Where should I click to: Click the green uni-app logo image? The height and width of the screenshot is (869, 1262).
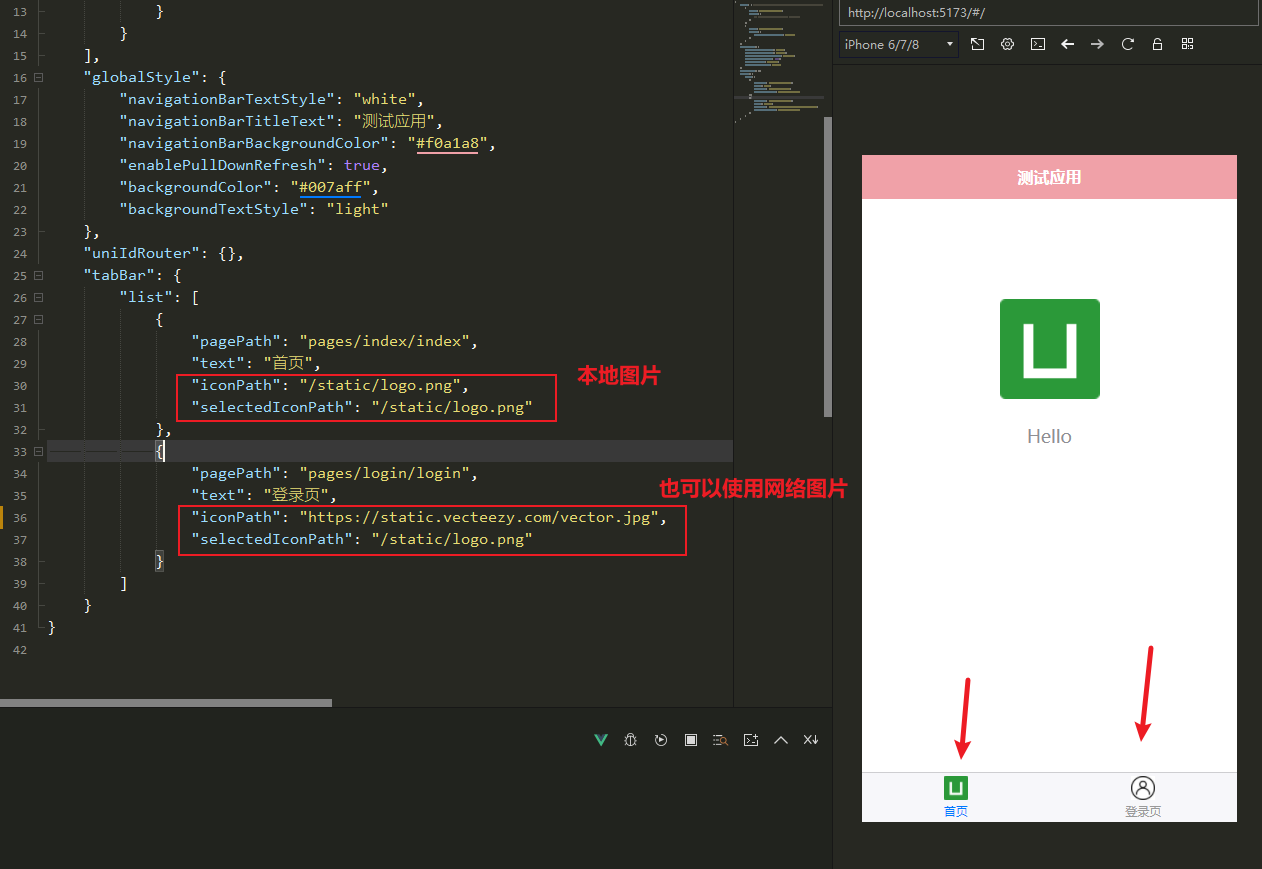(1049, 349)
